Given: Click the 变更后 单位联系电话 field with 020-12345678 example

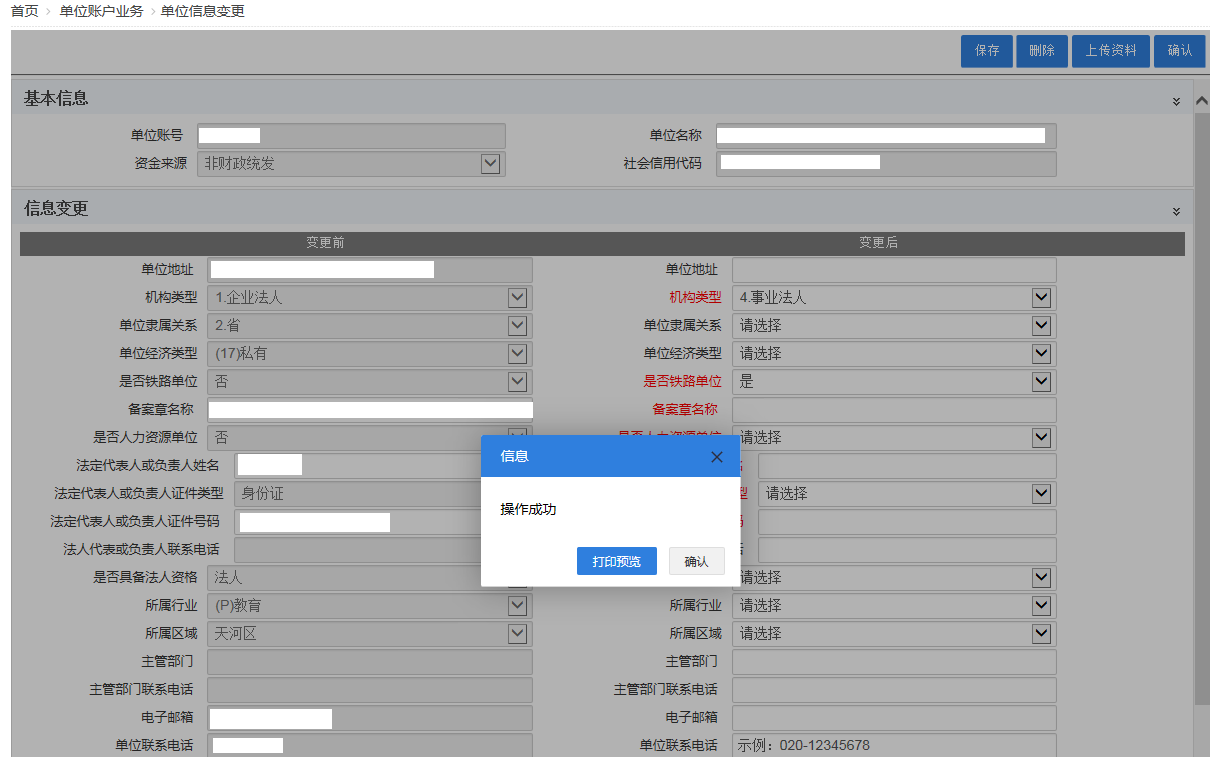Looking at the screenshot, I should (894, 746).
